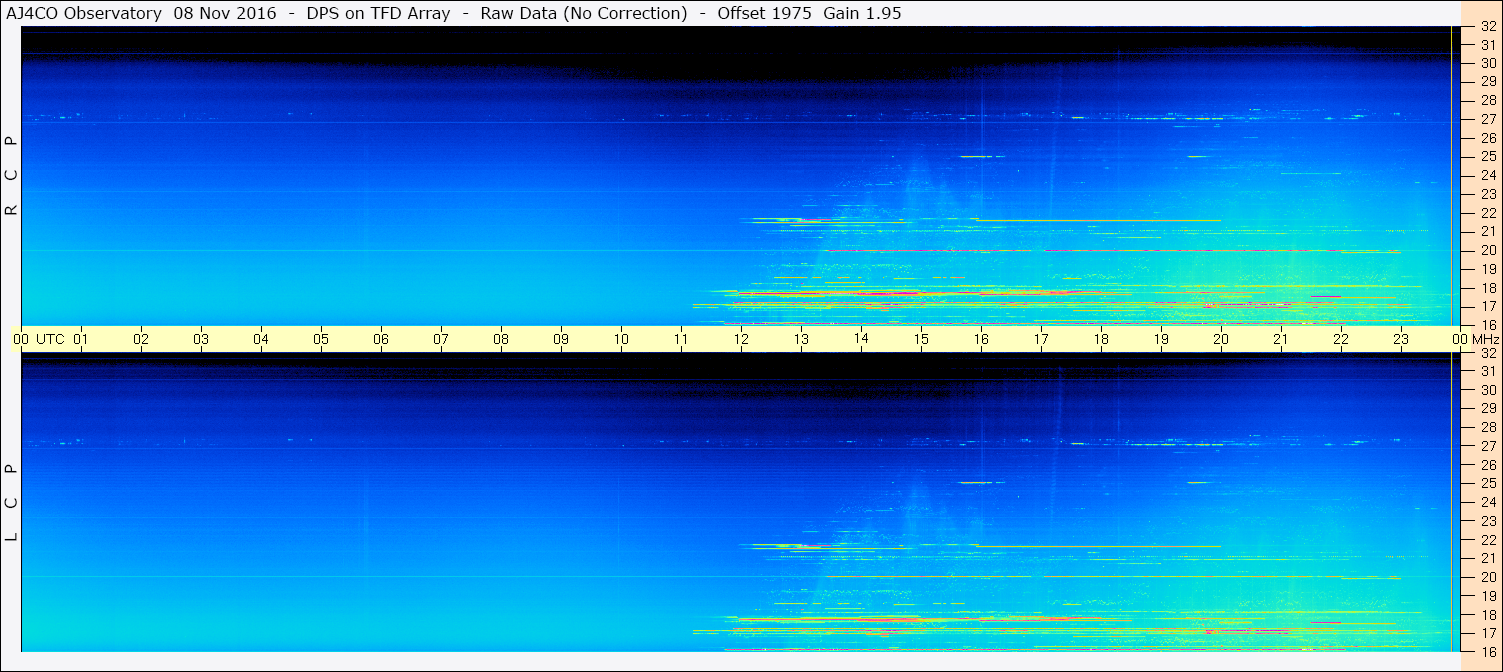This screenshot has height=672, width=1503.
Task: Select the 20 MHz label on the RCP scale
Action: [x=1488, y=250]
